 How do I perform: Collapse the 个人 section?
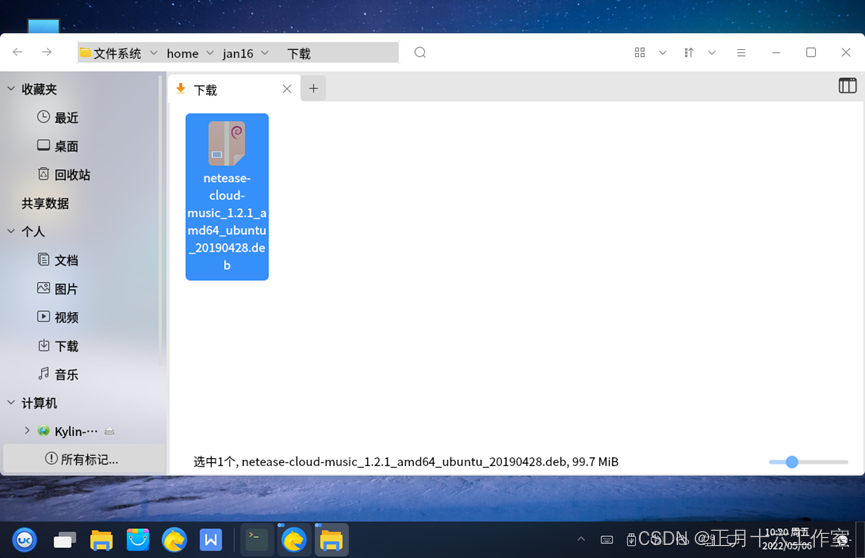11,231
